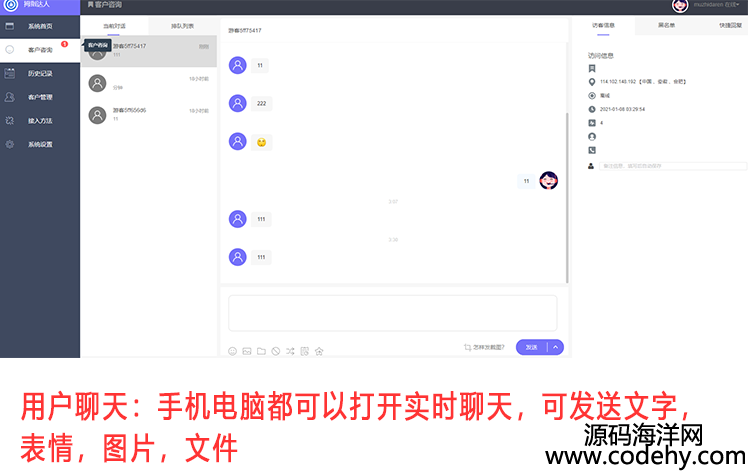750x476 pixels.
Task: Click the app logo in the top-left corner
Action: coord(11,5)
